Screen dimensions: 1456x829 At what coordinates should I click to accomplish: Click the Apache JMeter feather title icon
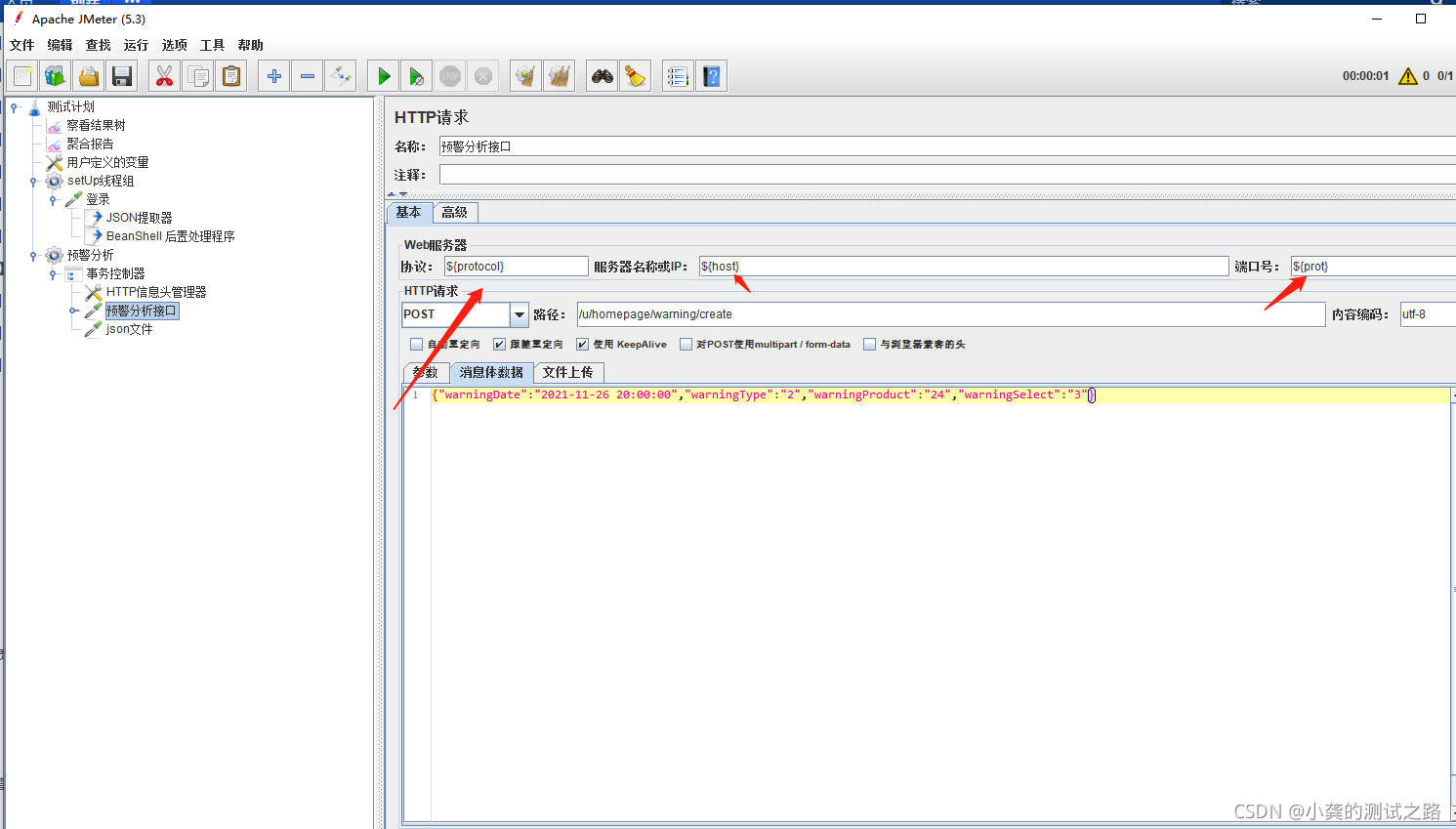[18, 19]
